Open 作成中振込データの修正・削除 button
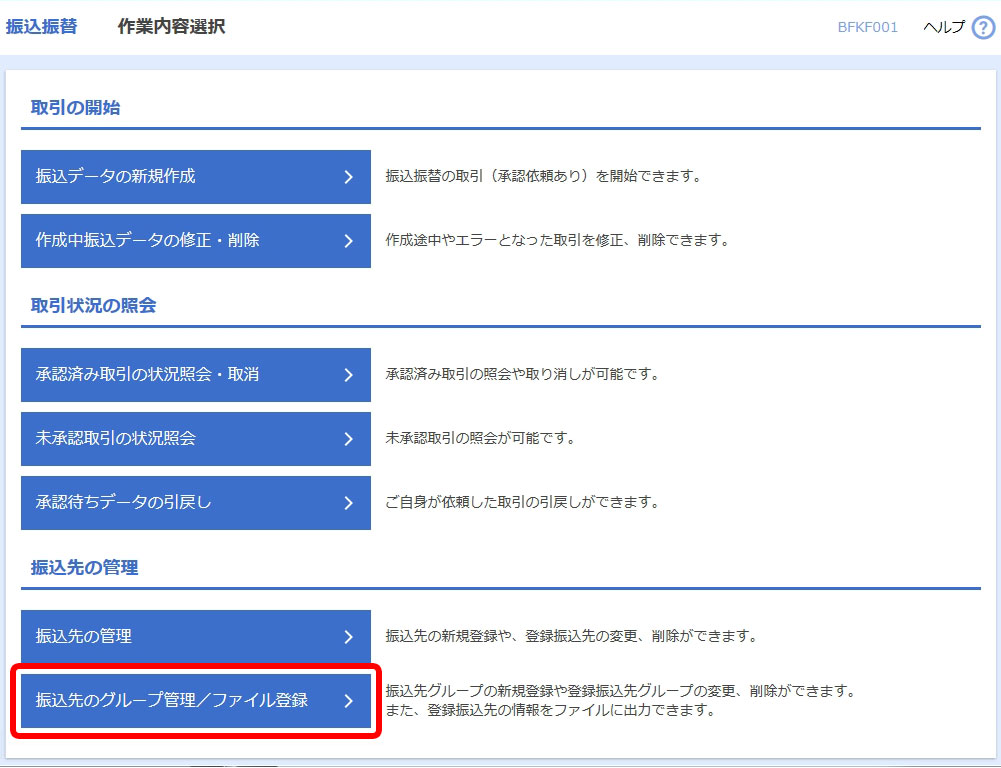 pos(196,241)
